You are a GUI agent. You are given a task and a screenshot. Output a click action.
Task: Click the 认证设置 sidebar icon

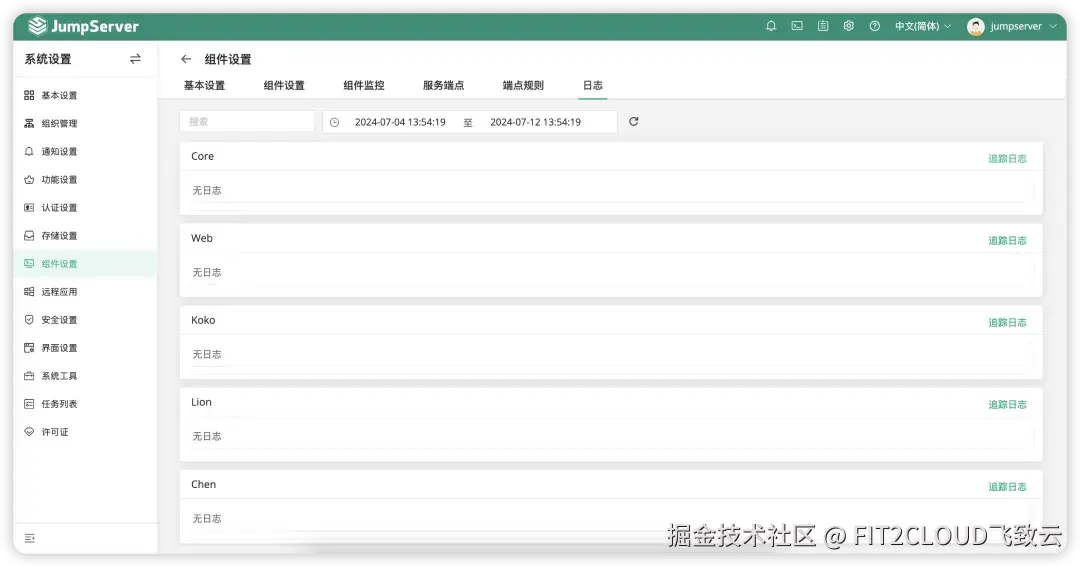[x=29, y=207]
